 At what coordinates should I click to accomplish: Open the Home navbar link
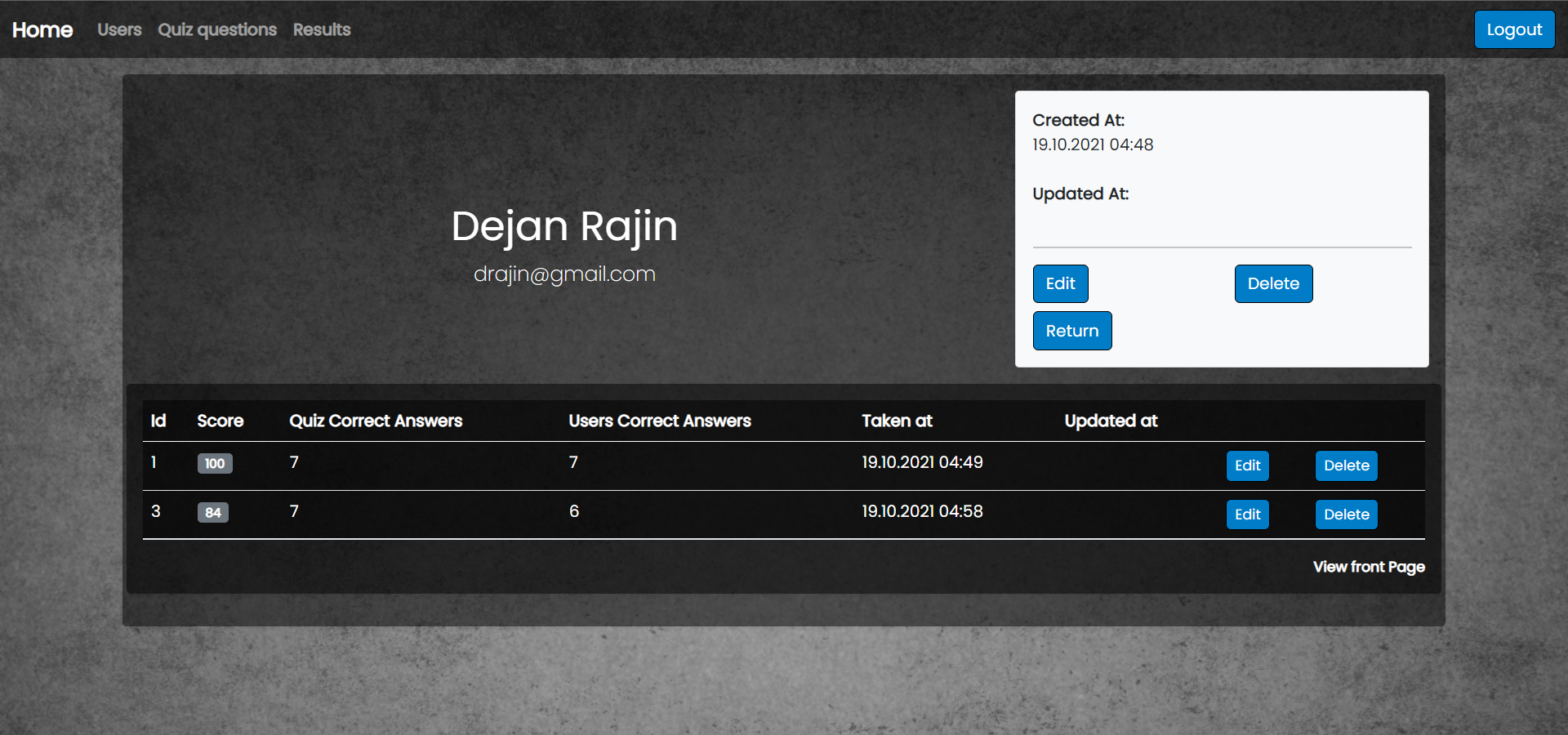(42, 30)
